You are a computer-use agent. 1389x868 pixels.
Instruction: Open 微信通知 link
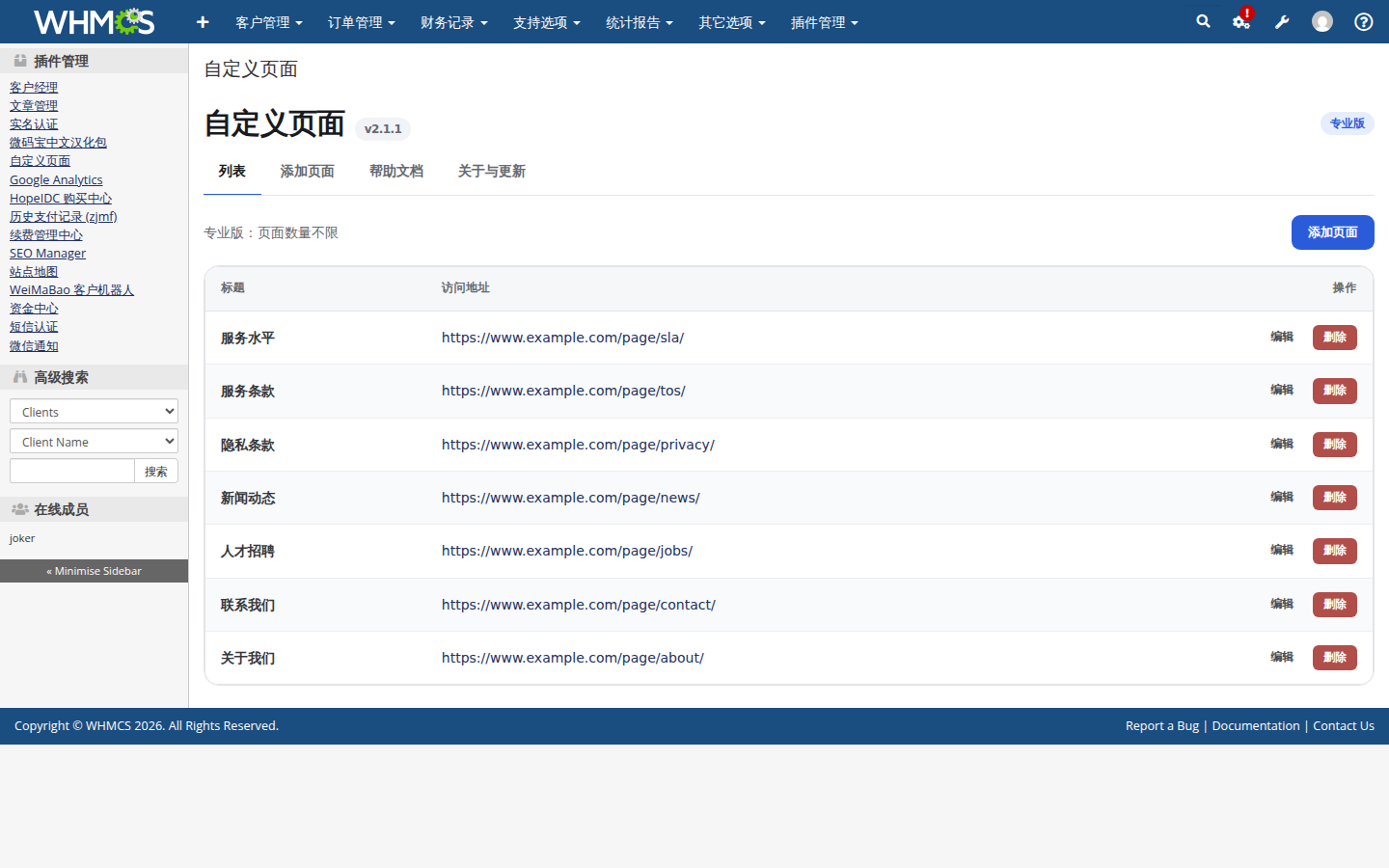click(x=34, y=346)
